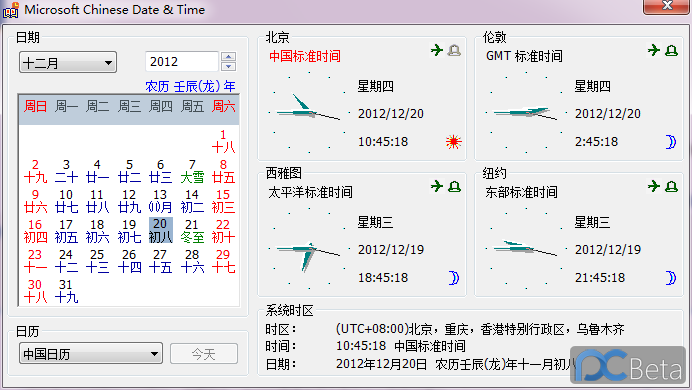This screenshot has width=692, height=390.
Task: Click the 周六 weekday column header
Action: [x=223, y=106]
